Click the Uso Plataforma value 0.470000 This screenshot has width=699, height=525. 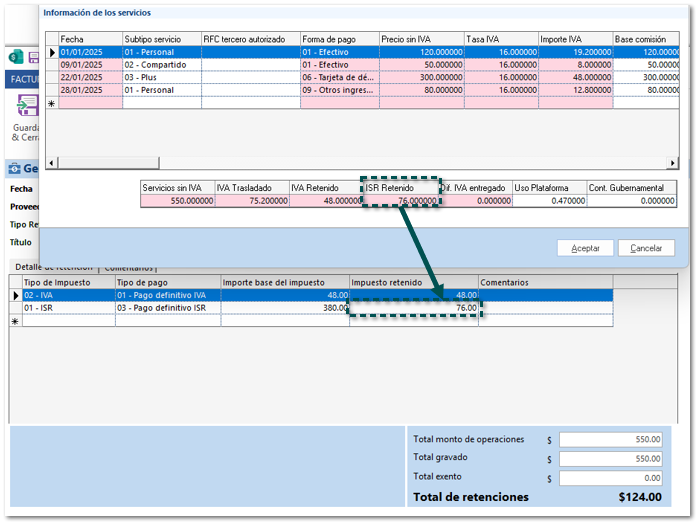[548, 200]
